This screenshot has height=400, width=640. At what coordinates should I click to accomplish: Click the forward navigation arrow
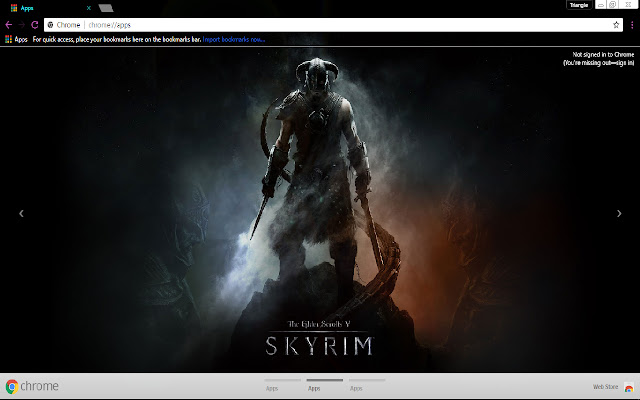[22, 24]
